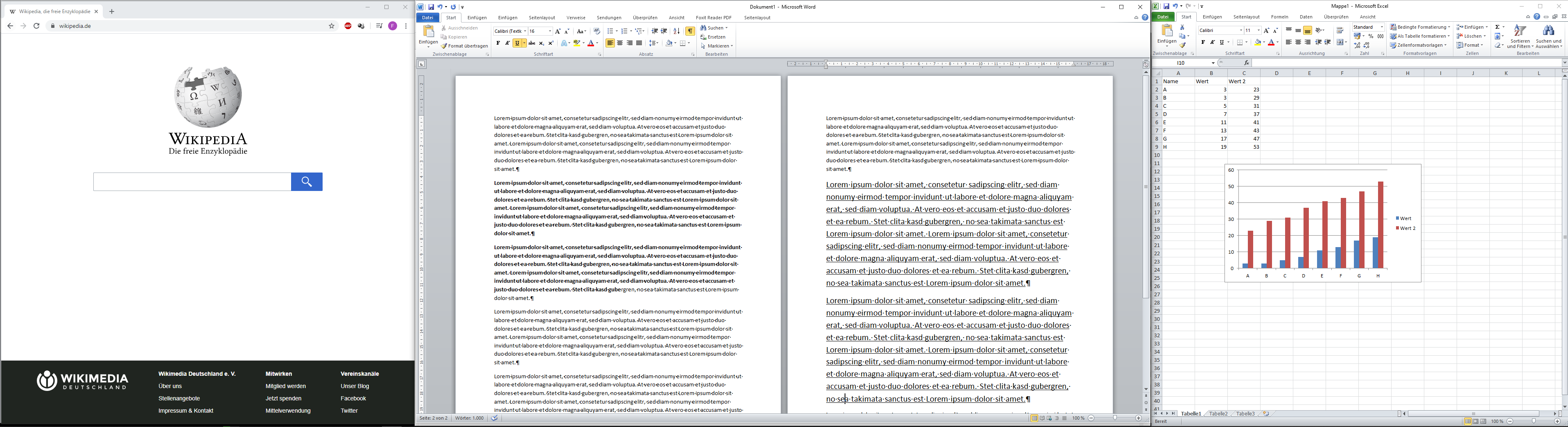Toggle paragraph marks display in Word
Image resolution: width=1568 pixels, height=427 pixels.
coord(690,31)
